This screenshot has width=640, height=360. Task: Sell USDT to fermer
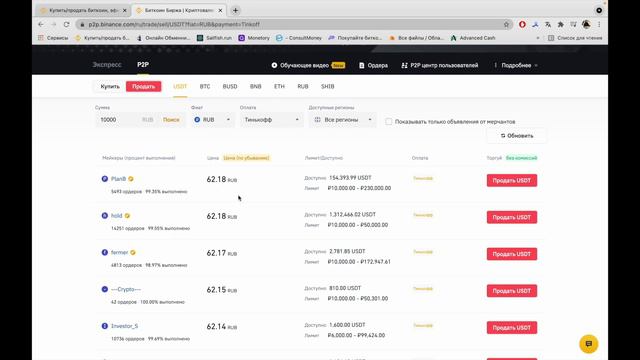tap(512, 254)
